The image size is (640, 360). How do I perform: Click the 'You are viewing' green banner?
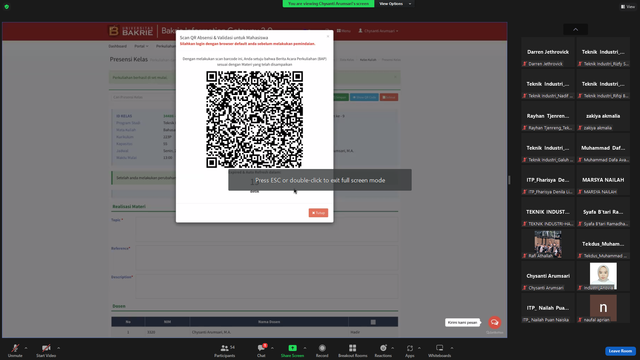(x=328, y=4)
